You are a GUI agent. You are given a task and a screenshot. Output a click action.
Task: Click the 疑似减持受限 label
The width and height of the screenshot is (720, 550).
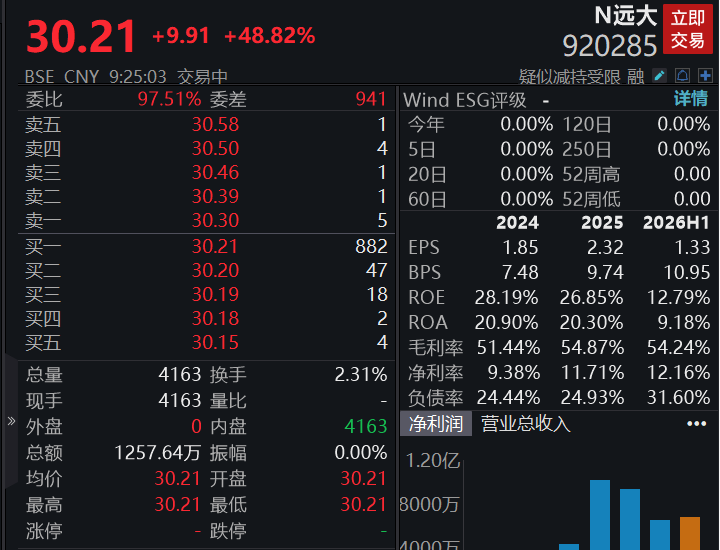point(570,77)
